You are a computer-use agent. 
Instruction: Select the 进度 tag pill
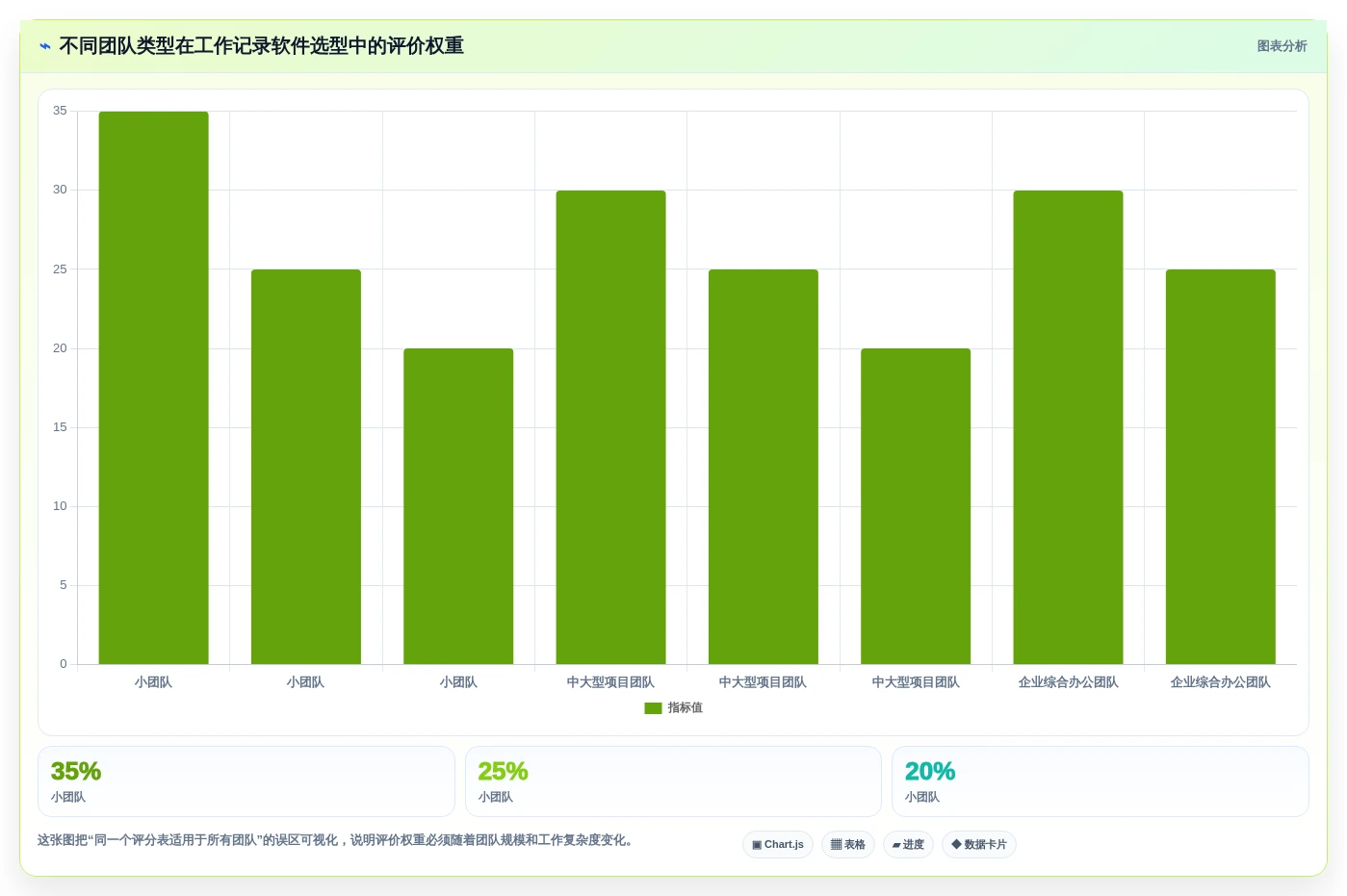coord(908,844)
